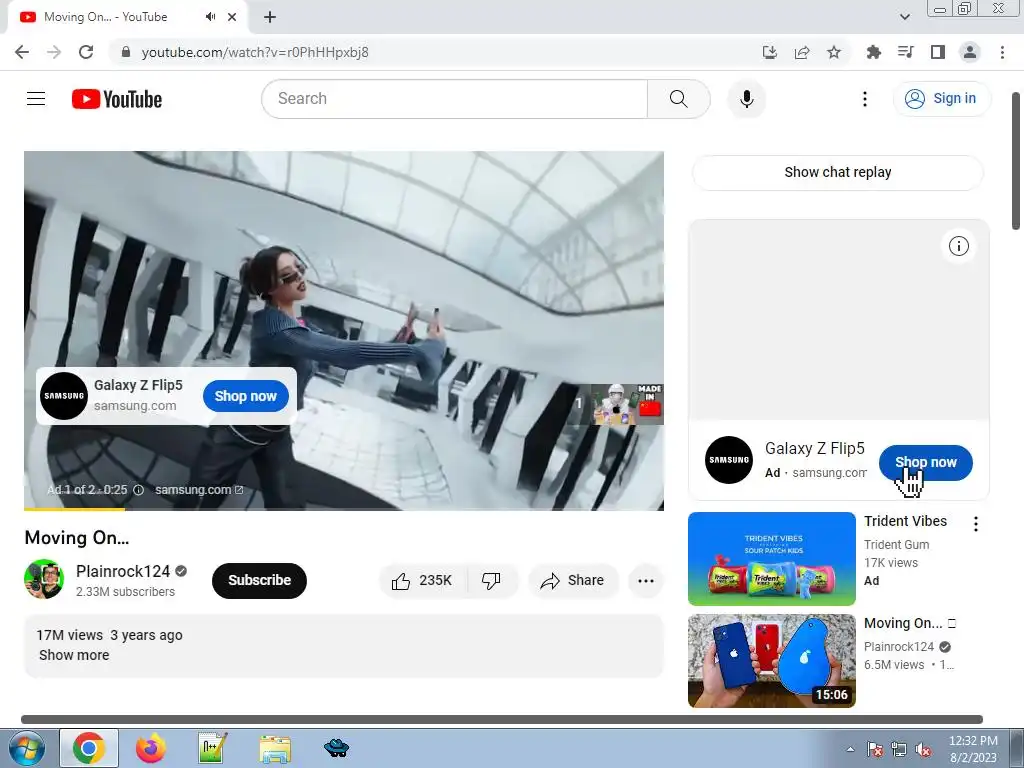Image resolution: width=1024 pixels, height=768 pixels.
Task: Open the Chrome profile avatar
Action: click(970, 52)
